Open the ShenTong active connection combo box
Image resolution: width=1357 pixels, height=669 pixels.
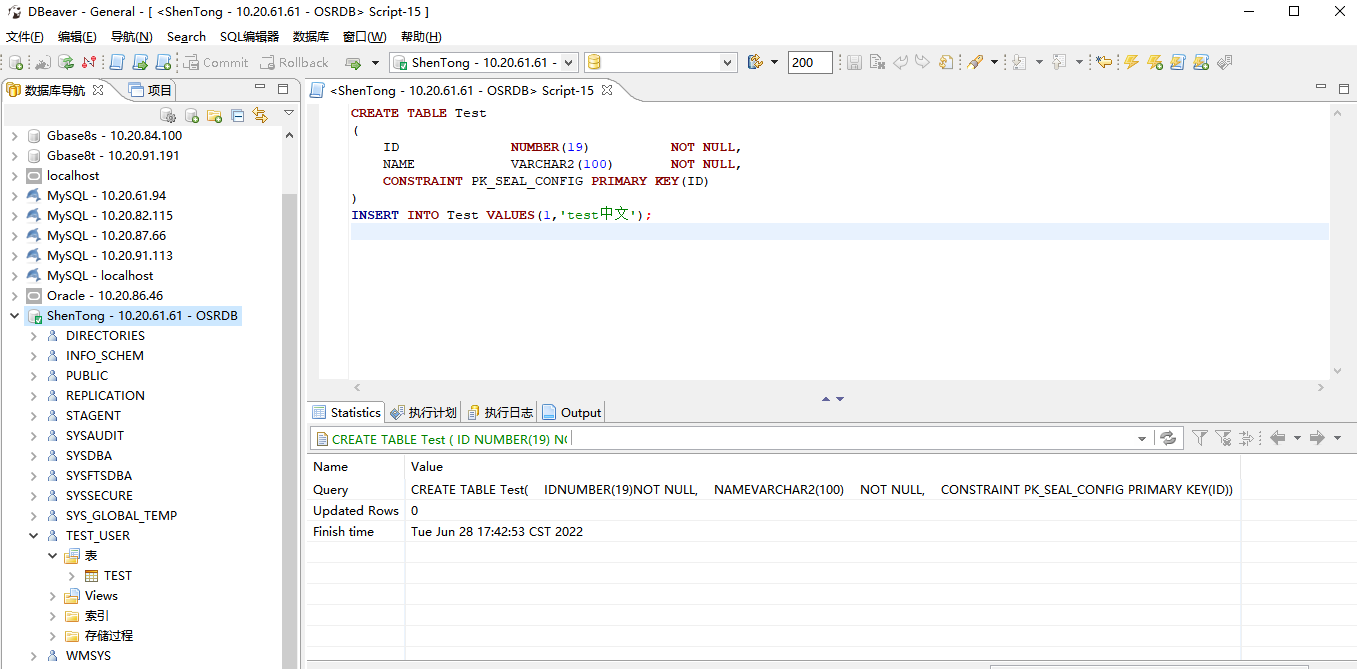tap(485, 62)
